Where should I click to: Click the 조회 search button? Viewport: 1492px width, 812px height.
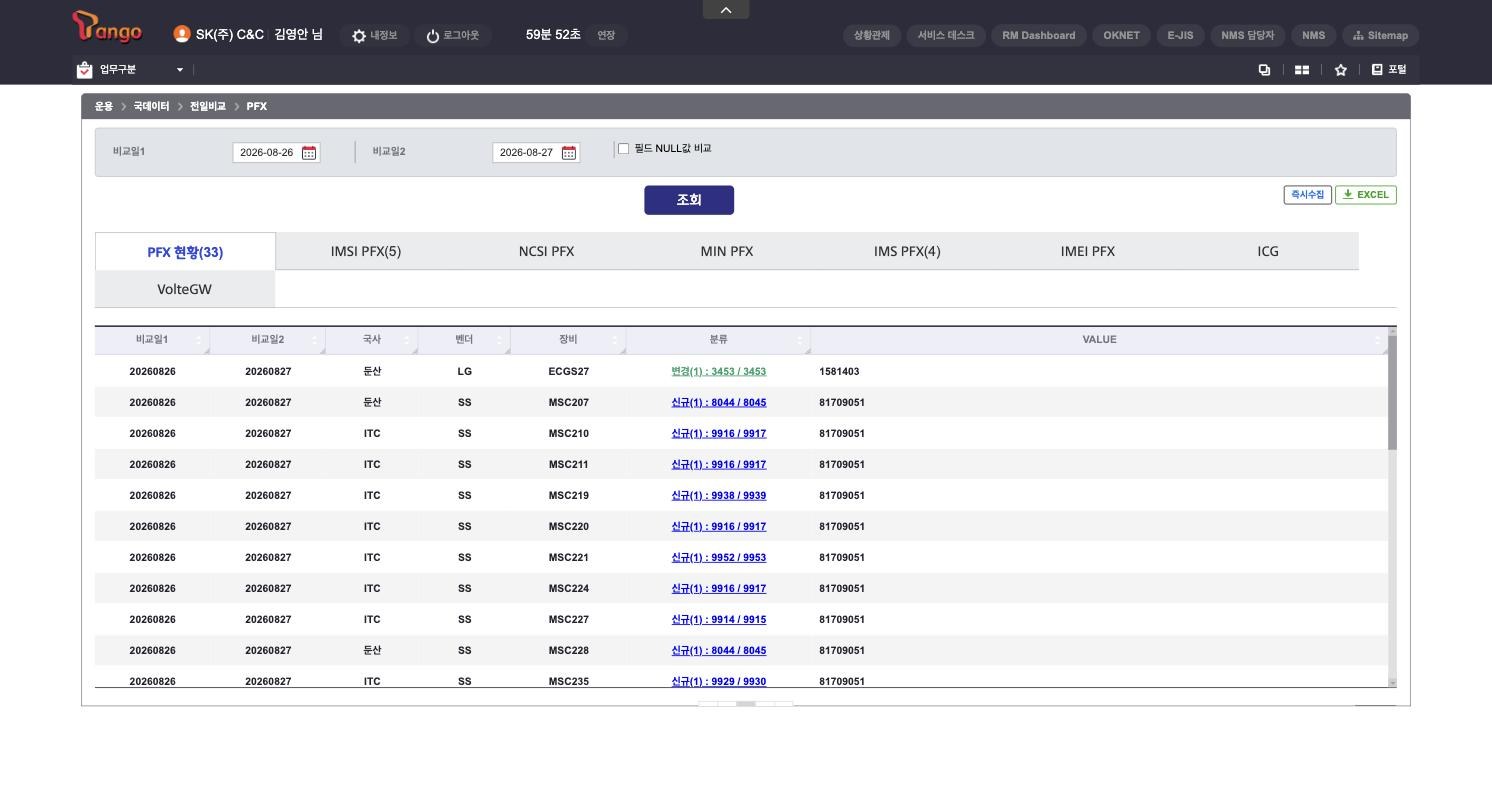point(689,200)
